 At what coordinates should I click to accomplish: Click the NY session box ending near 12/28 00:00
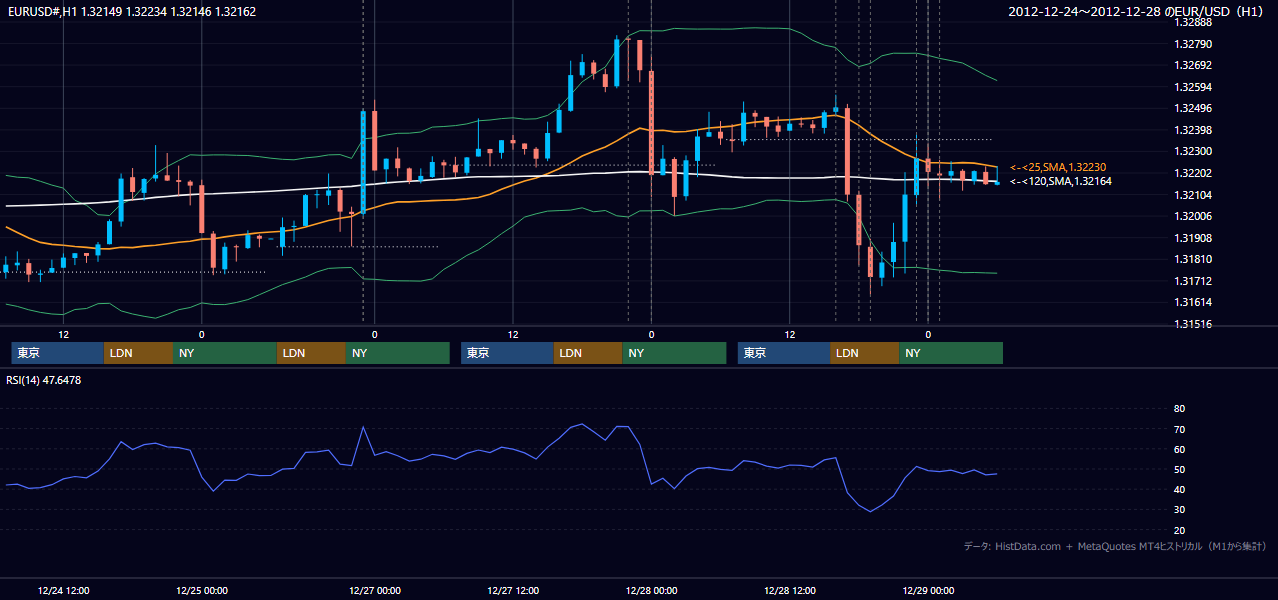point(674,353)
